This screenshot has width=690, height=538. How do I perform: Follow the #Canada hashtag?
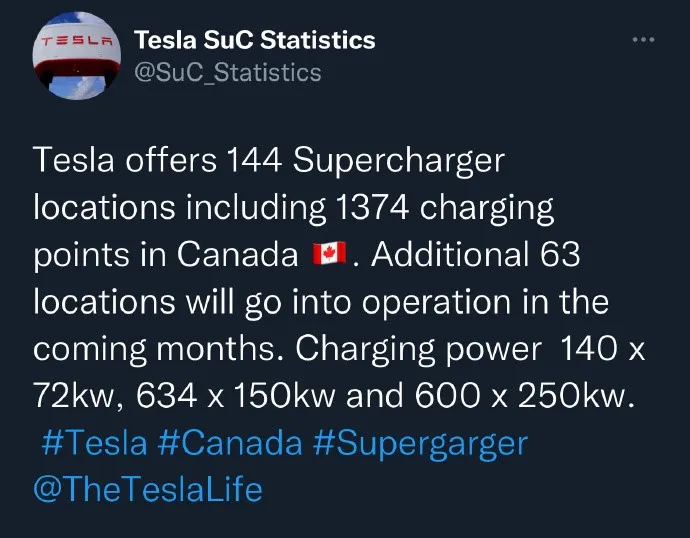(230, 443)
